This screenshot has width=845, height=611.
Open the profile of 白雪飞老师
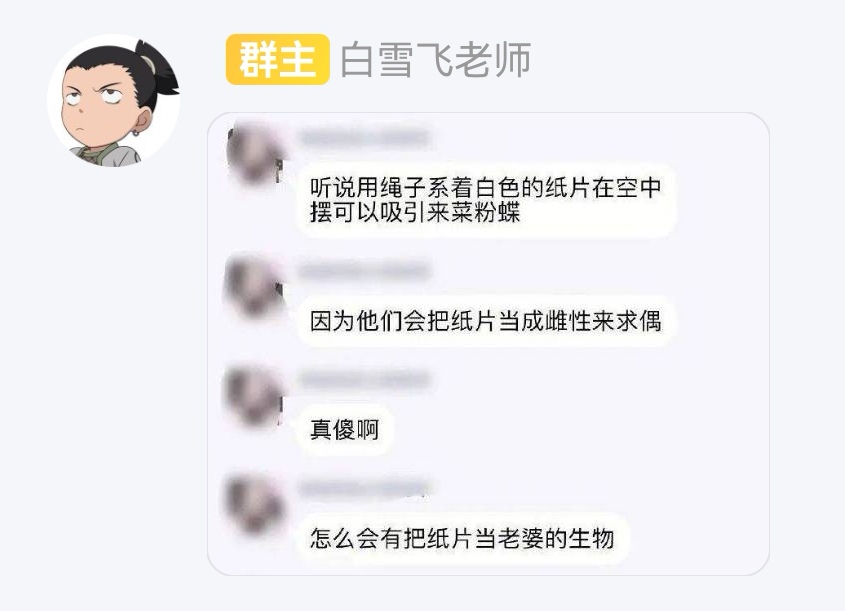(x=435, y=59)
